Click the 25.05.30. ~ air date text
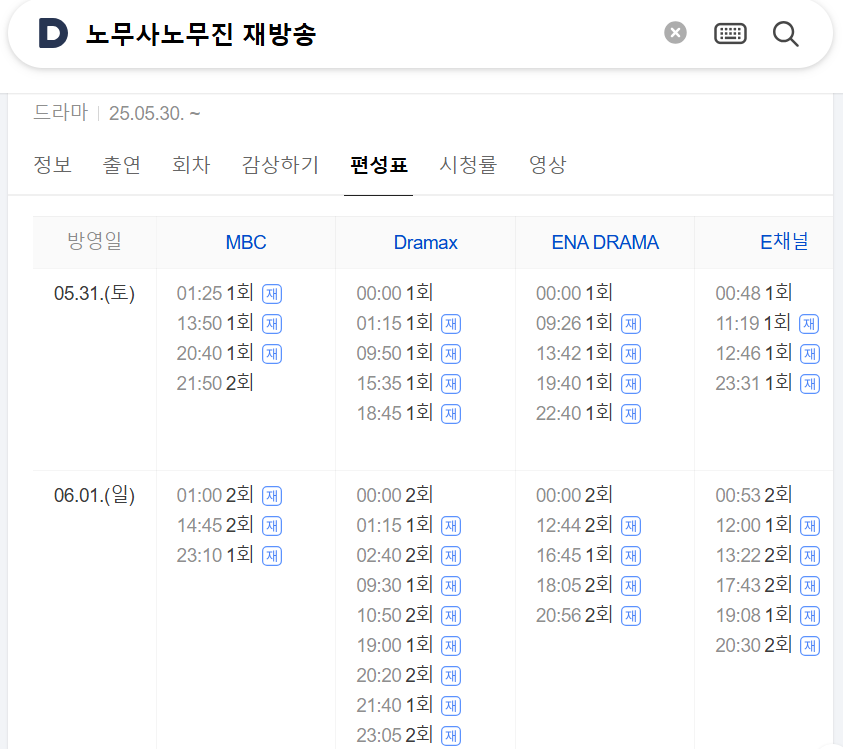Image resolution: width=843 pixels, height=749 pixels. pyautogui.click(x=155, y=113)
